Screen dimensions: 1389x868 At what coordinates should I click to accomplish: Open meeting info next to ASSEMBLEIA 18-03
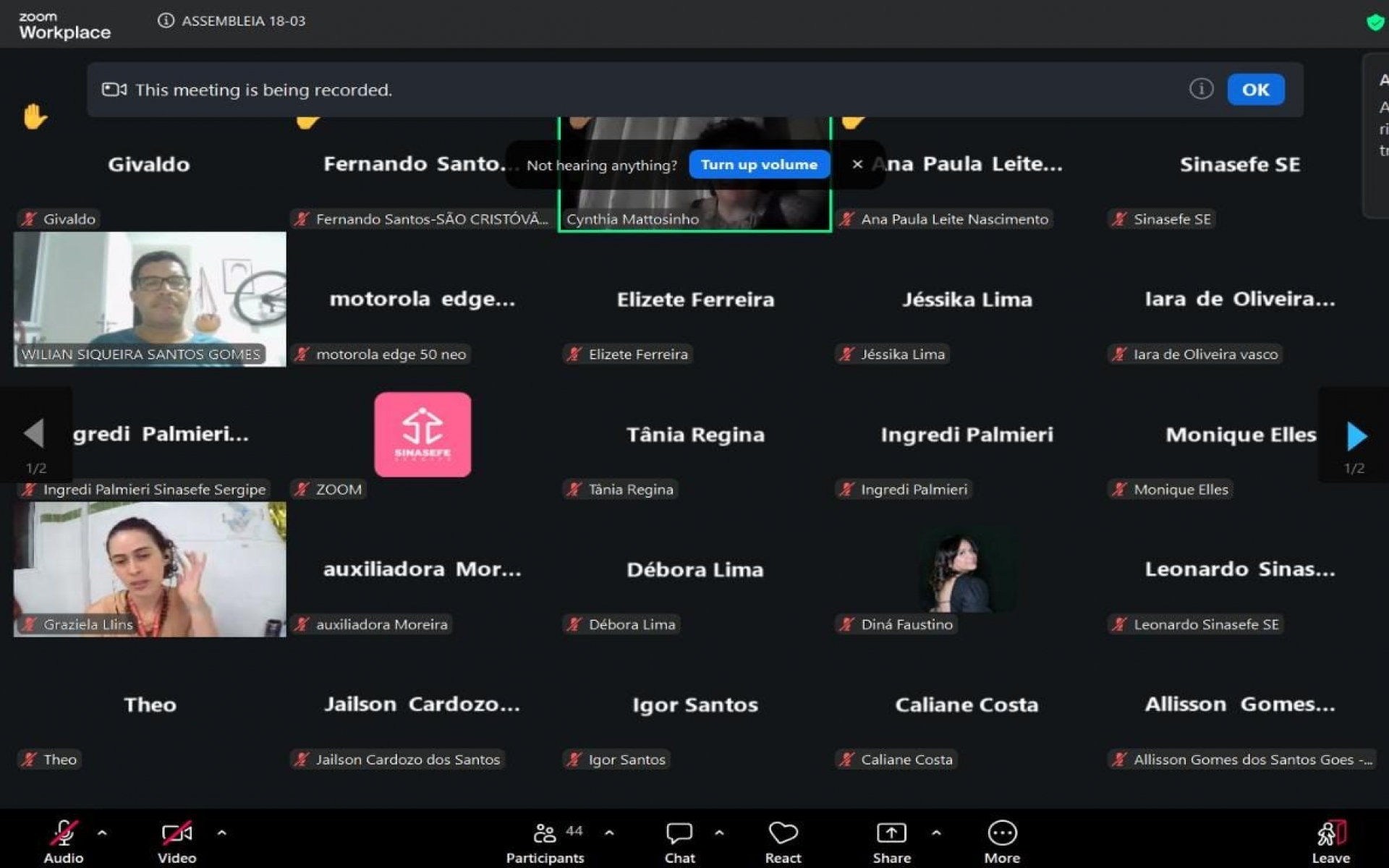[166, 20]
